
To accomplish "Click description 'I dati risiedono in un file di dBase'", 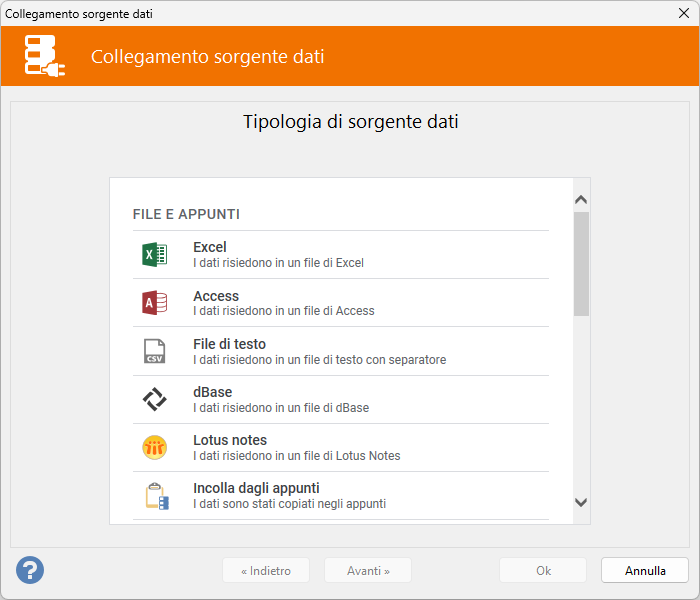I will (281, 408).
